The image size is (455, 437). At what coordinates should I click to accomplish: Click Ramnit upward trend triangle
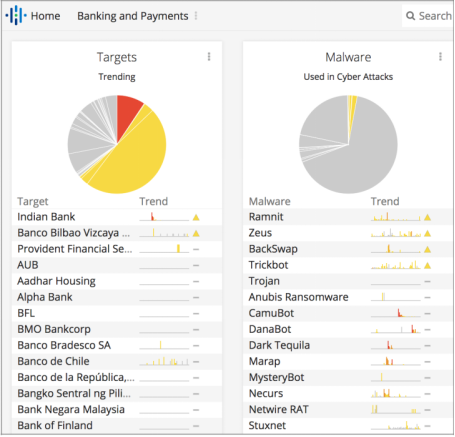[428, 218]
